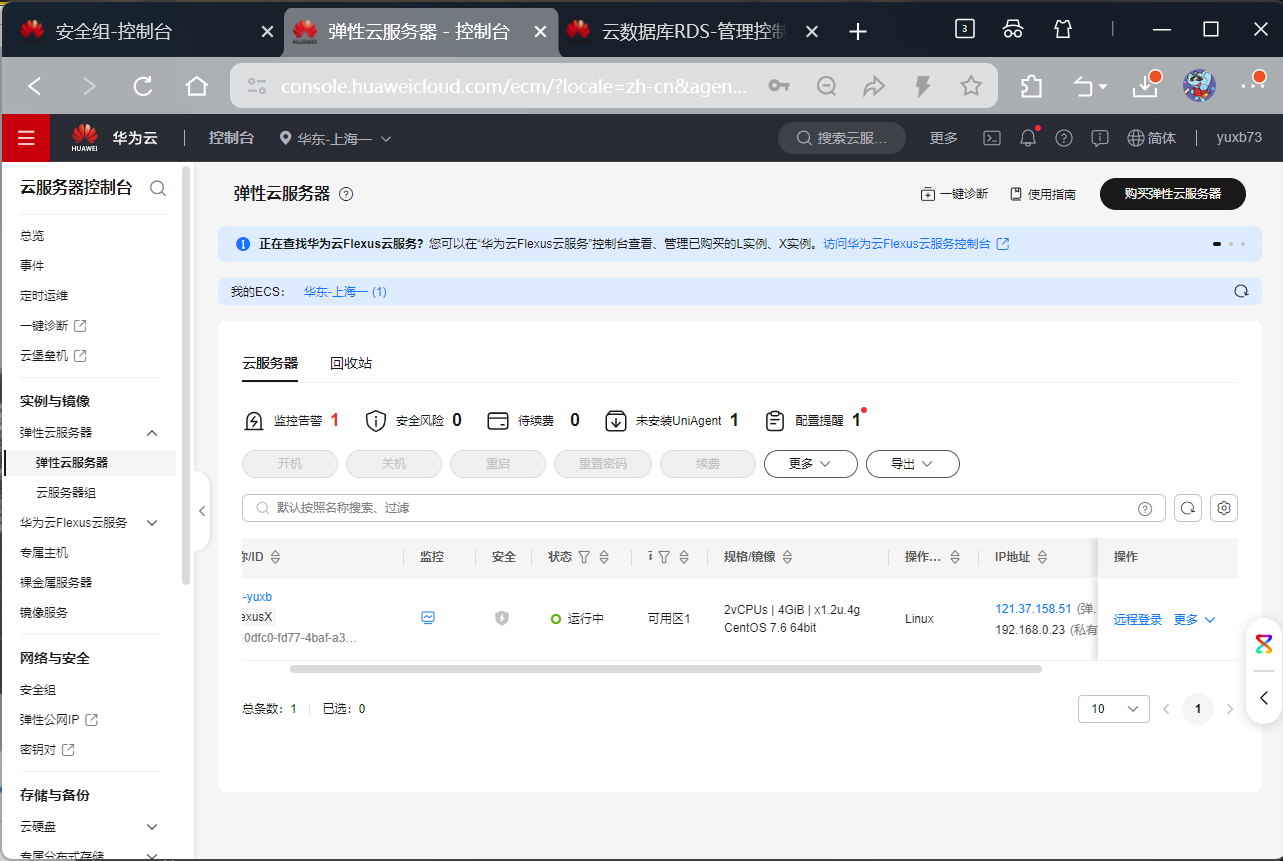Click 远程登录 for the server
The height and width of the screenshot is (861, 1283).
(x=1138, y=620)
